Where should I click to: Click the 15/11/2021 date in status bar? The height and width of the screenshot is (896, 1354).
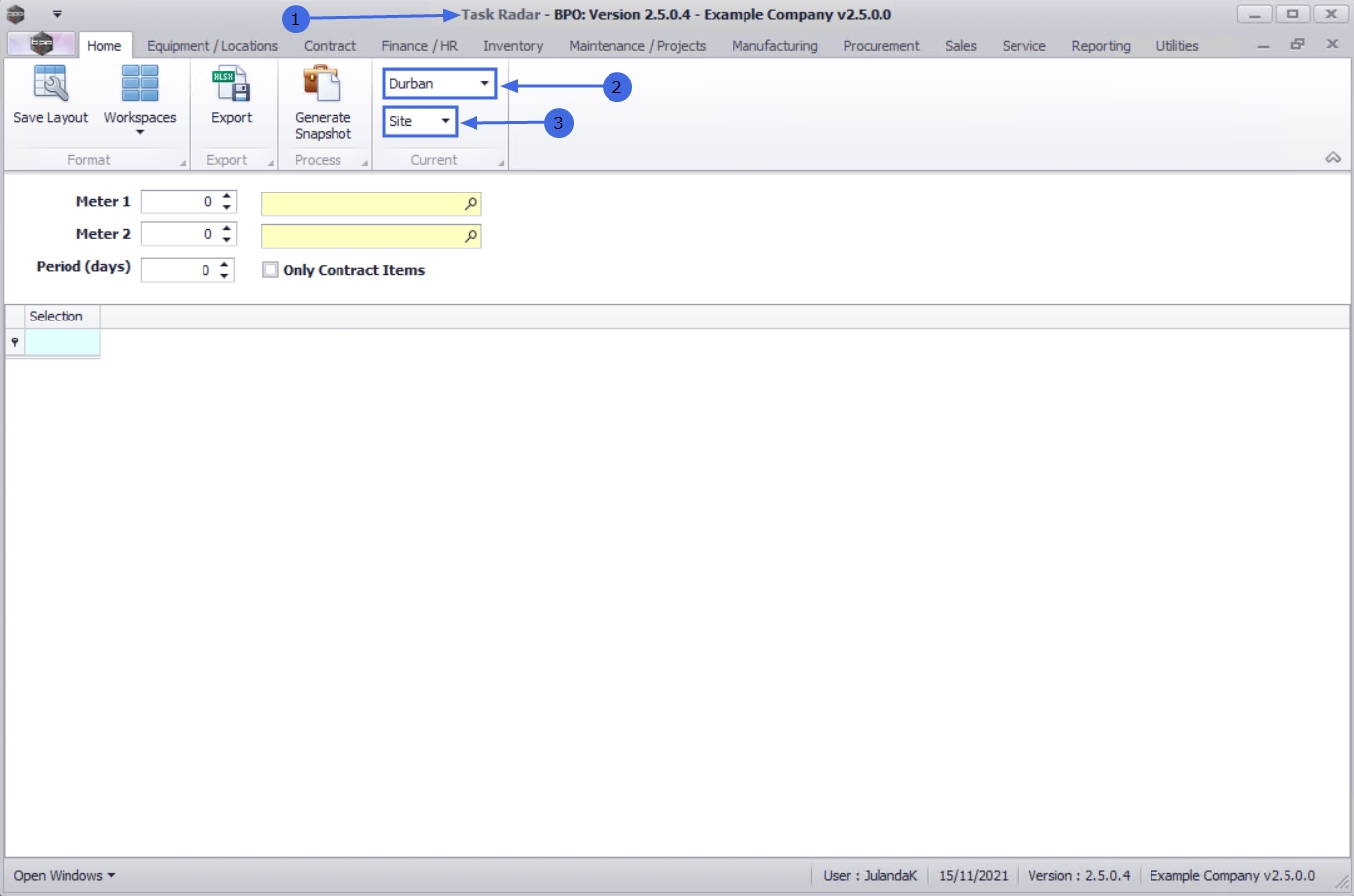tap(973, 876)
